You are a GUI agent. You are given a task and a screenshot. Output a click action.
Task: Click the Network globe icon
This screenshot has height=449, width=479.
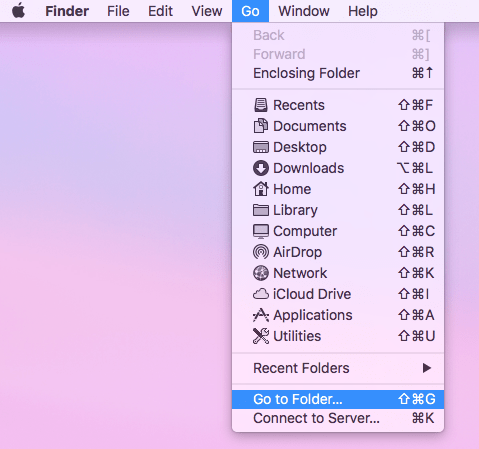(261, 273)
